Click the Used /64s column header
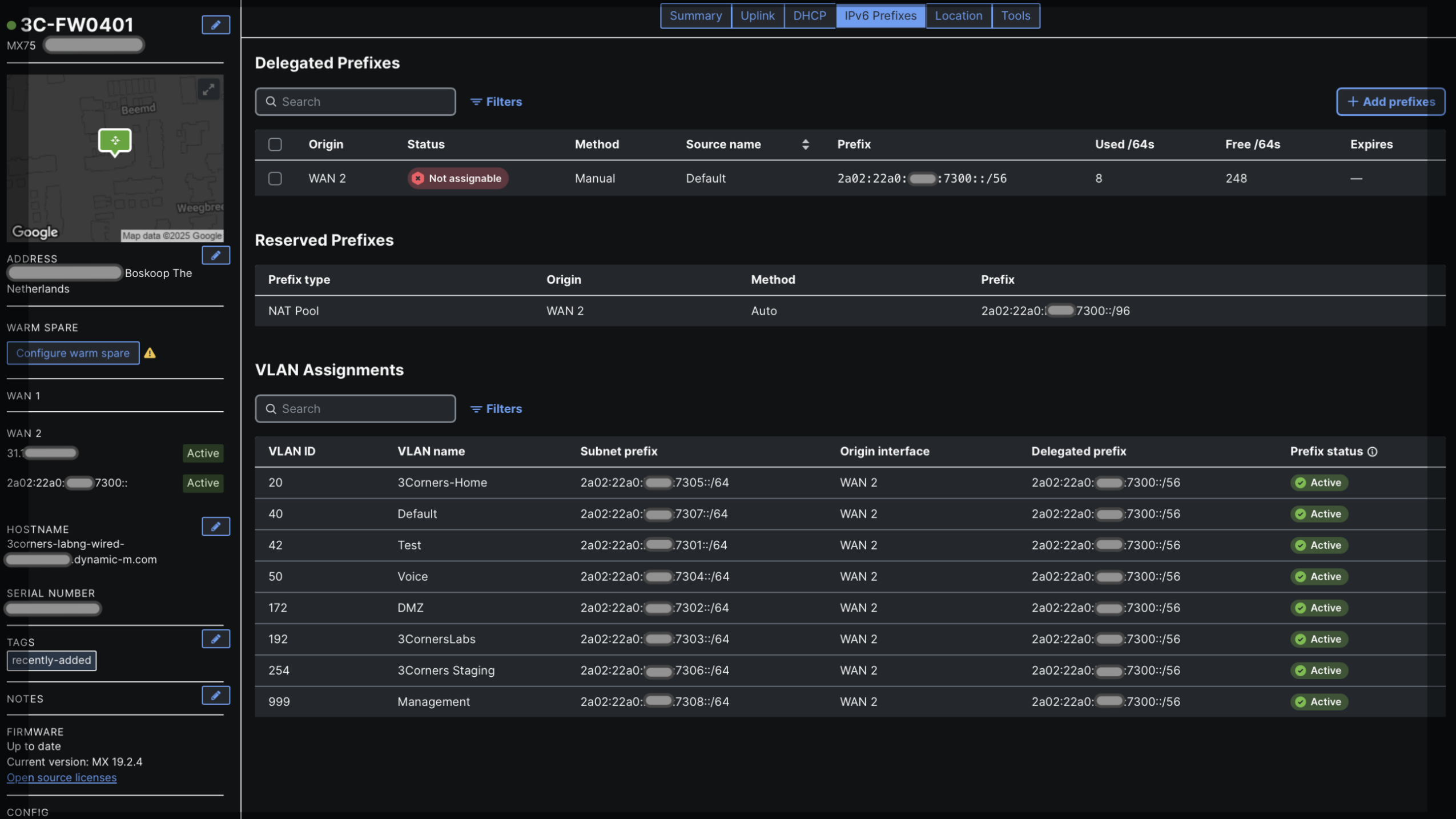 pos(1124,144)
